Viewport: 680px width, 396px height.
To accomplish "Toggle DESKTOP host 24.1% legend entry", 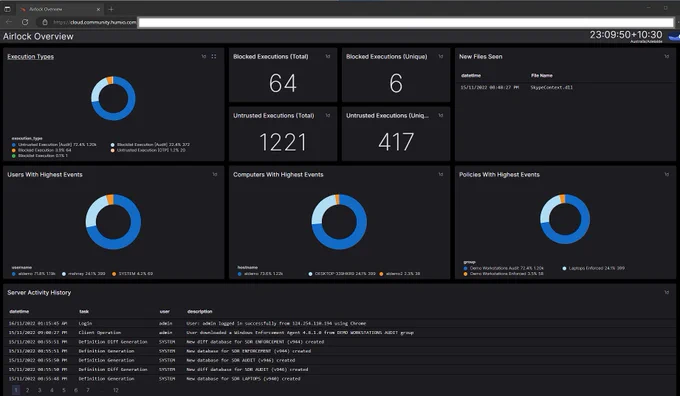I will [x=342, y=274].
